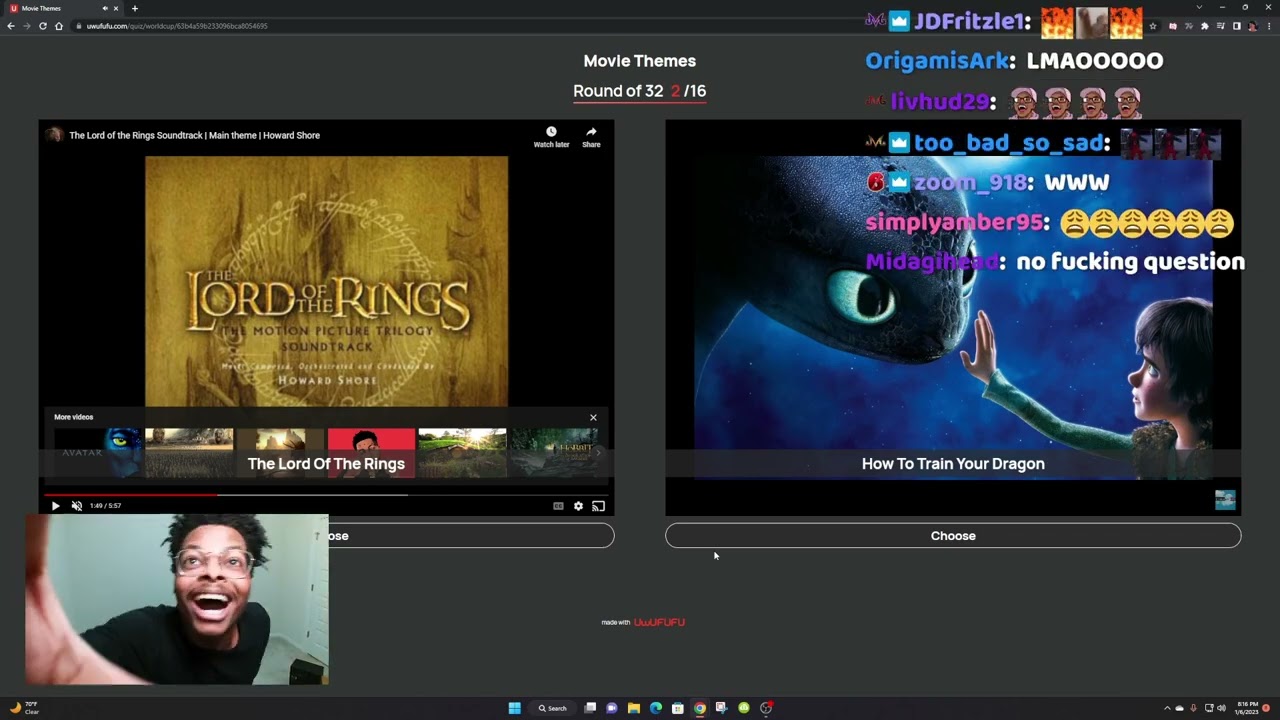Show hidden system tray icons
Screen dimensions: 1280x720
1167,708
